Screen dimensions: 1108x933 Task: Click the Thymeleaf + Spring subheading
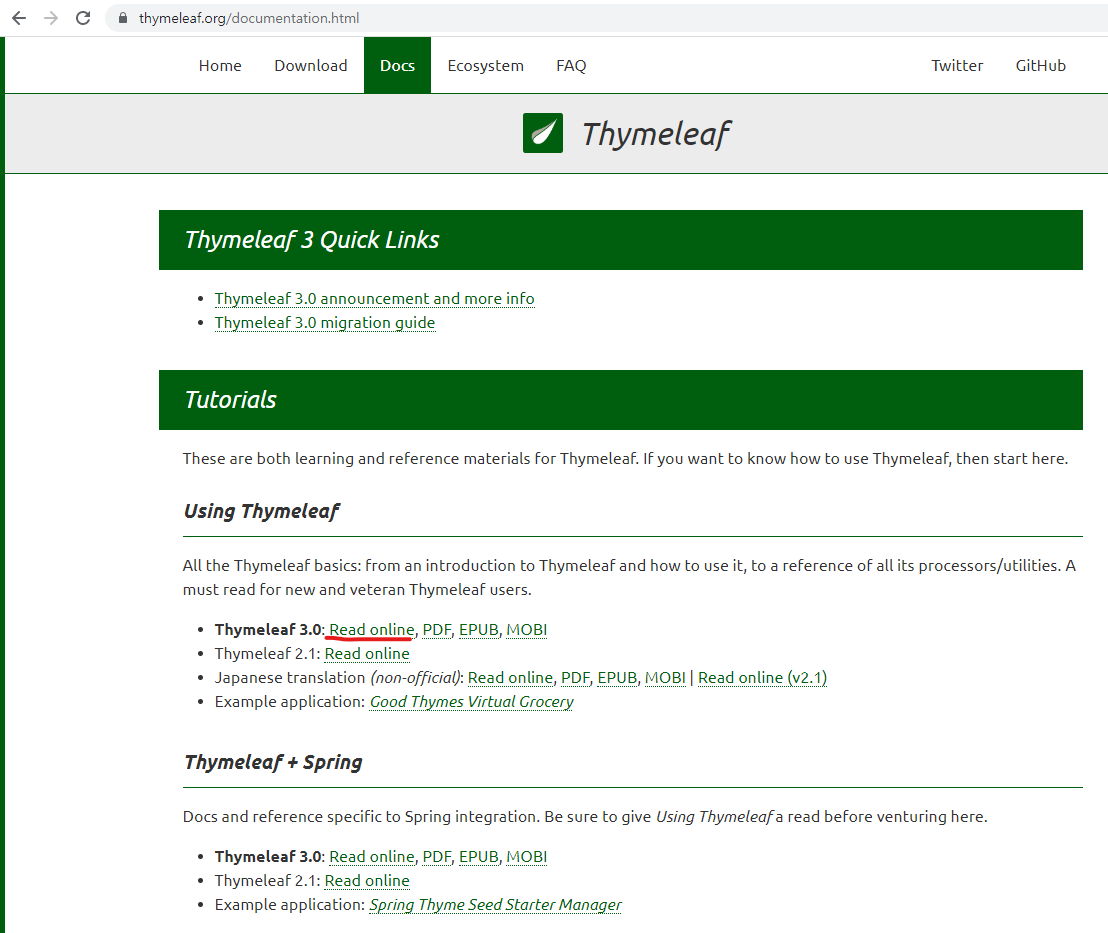click(273, 762)
